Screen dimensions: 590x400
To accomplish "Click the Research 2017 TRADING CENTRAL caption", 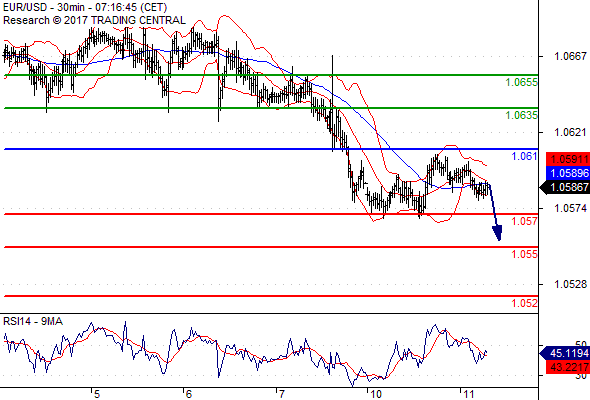I will (x=94, y=20).
